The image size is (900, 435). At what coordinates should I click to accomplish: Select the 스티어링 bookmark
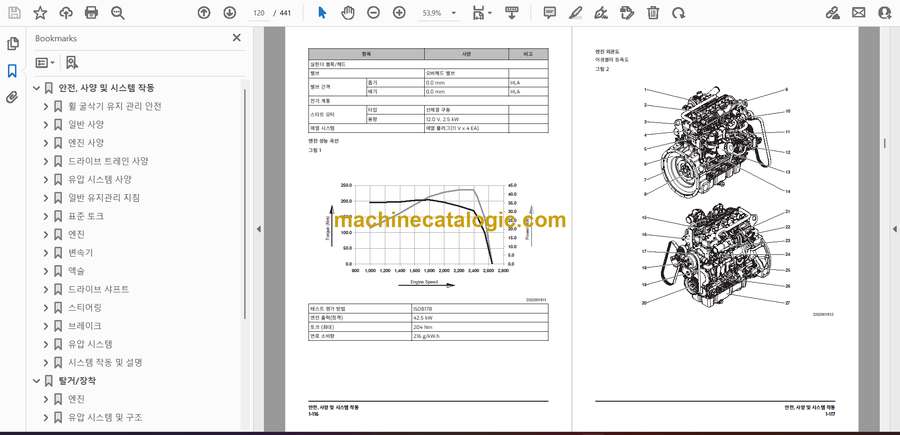pos(85,308)
